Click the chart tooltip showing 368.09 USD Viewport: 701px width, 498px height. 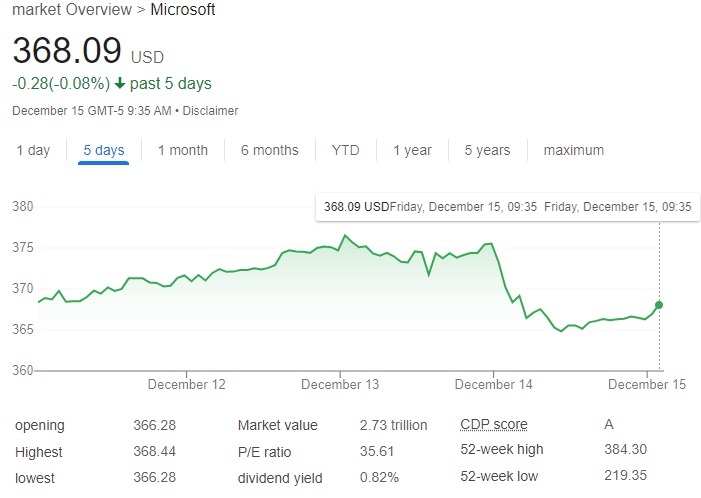click(x=508, y=207)
